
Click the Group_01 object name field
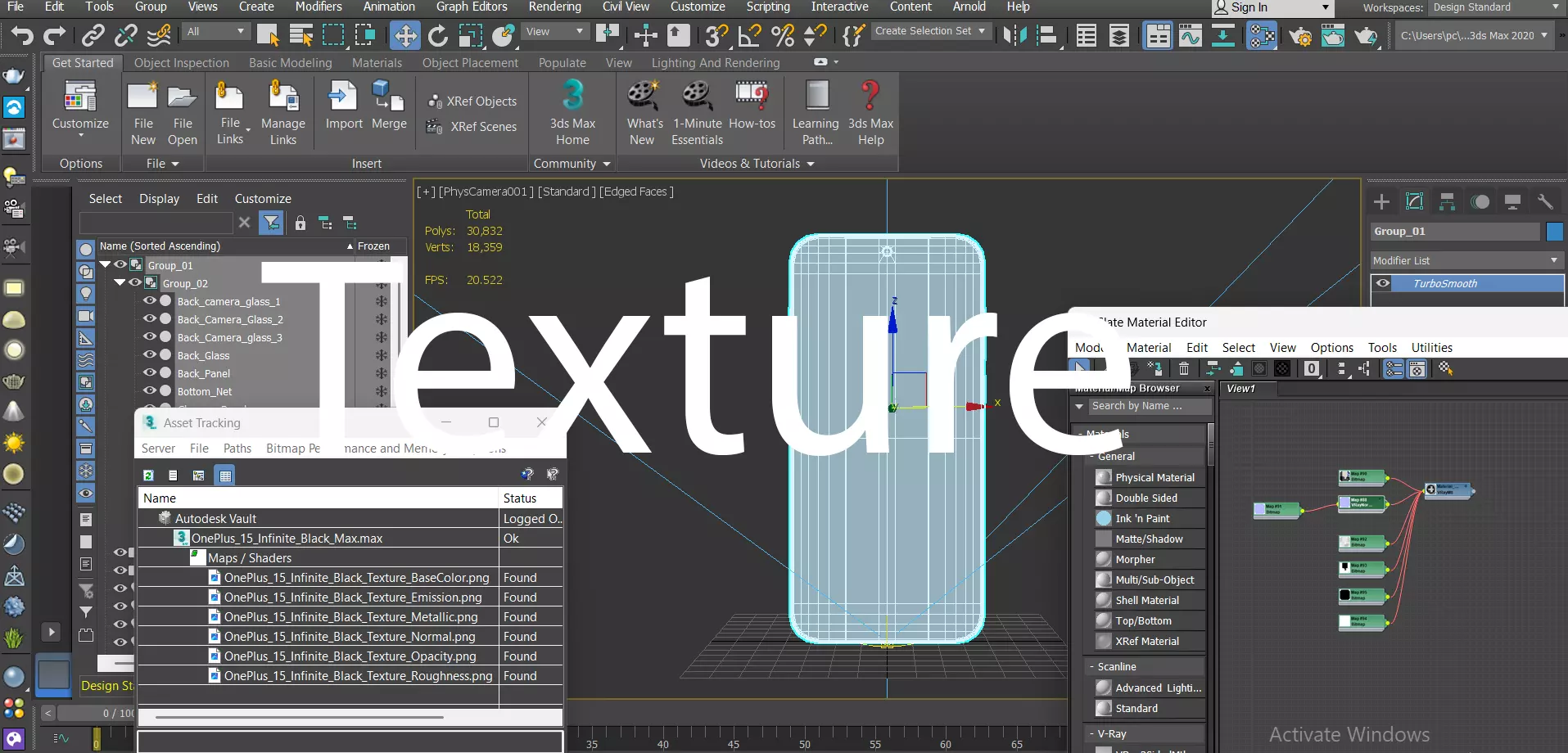tap(1455, 232)
